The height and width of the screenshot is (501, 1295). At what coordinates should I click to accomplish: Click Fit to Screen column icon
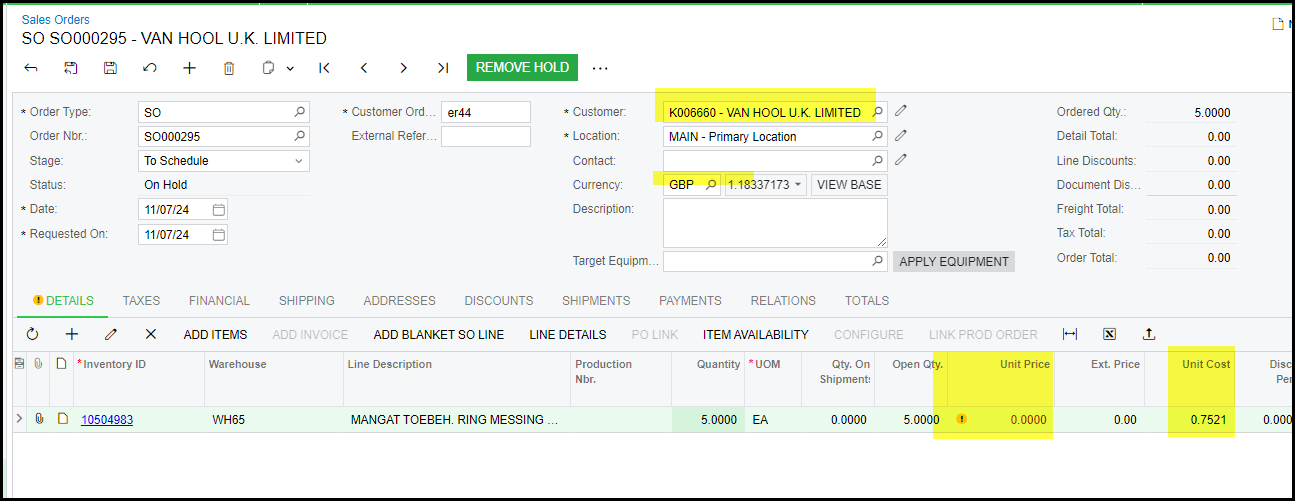(x=1070, y=334)
